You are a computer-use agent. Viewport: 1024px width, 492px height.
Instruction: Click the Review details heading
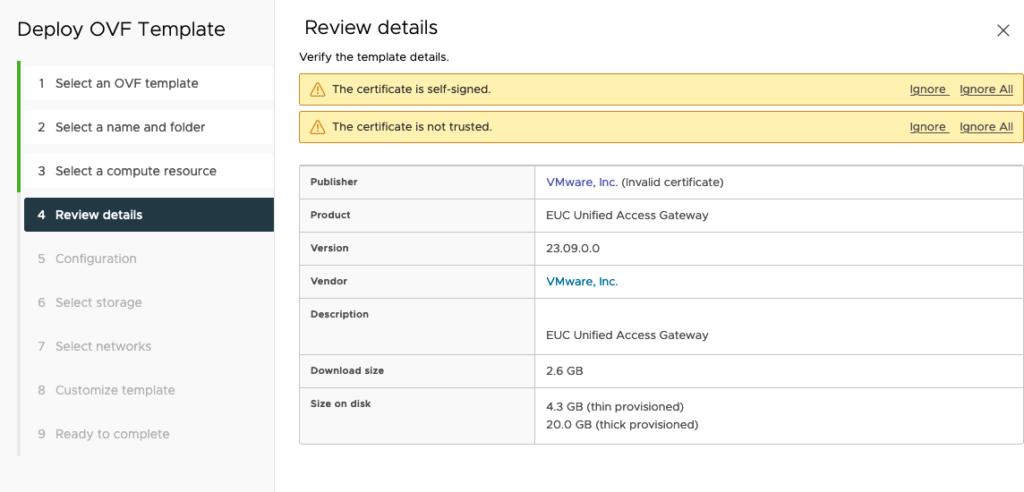[x=371, y=28]
